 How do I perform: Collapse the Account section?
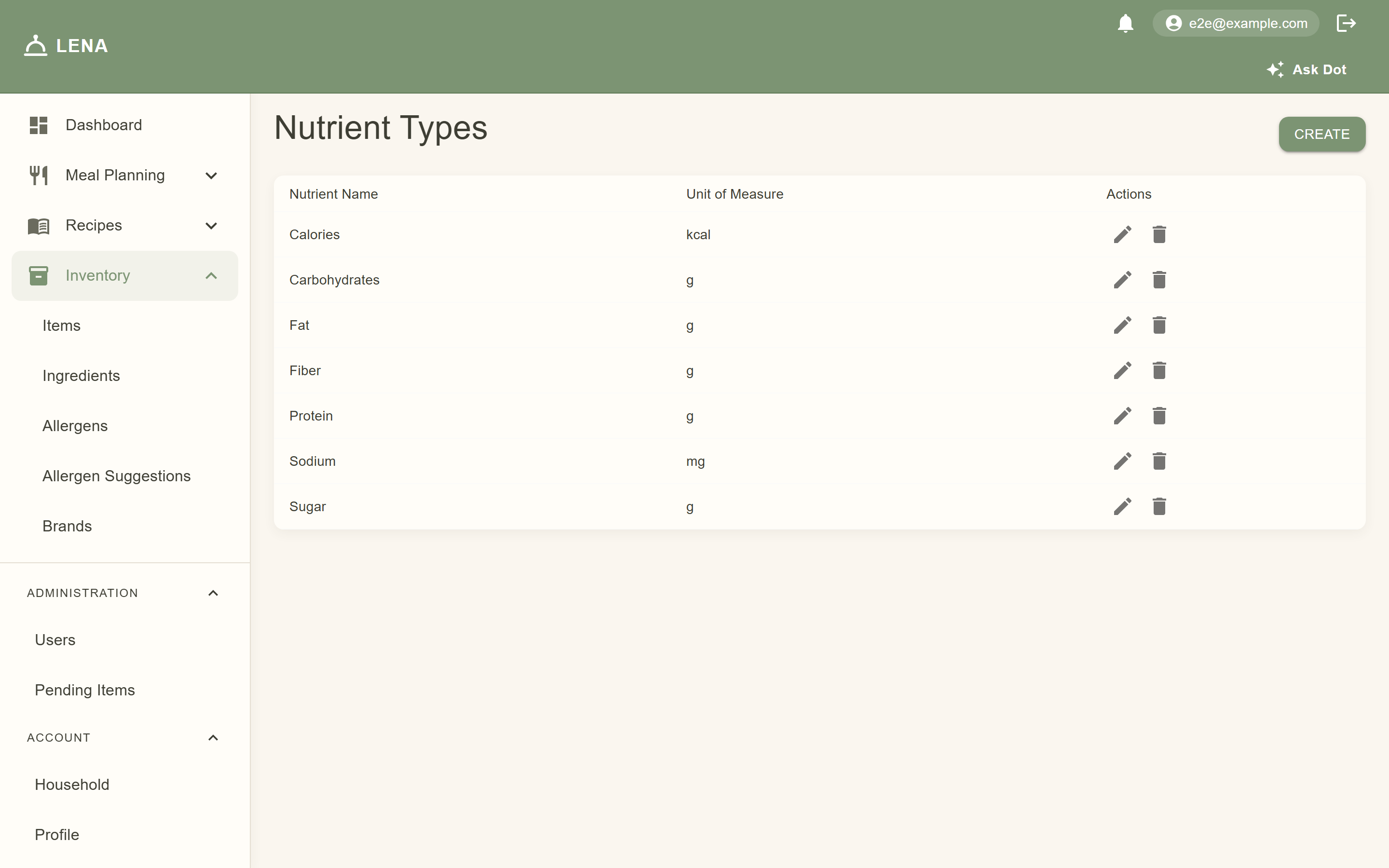213,738
